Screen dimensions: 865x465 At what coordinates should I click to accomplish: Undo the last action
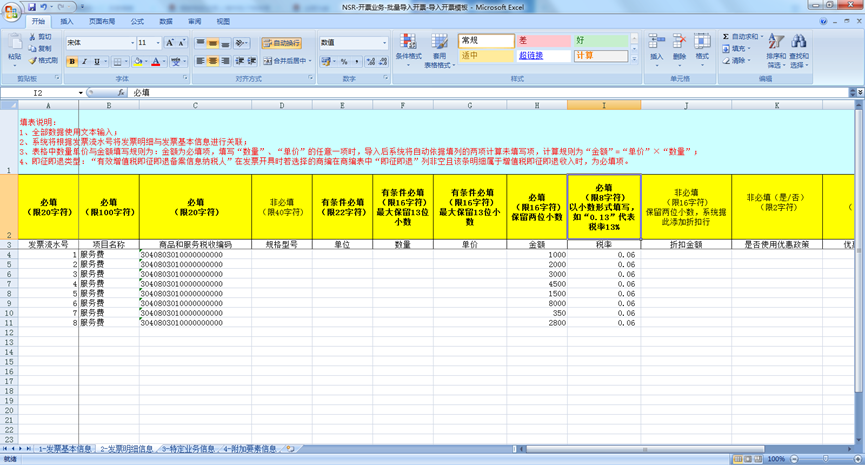click(44, 7)
